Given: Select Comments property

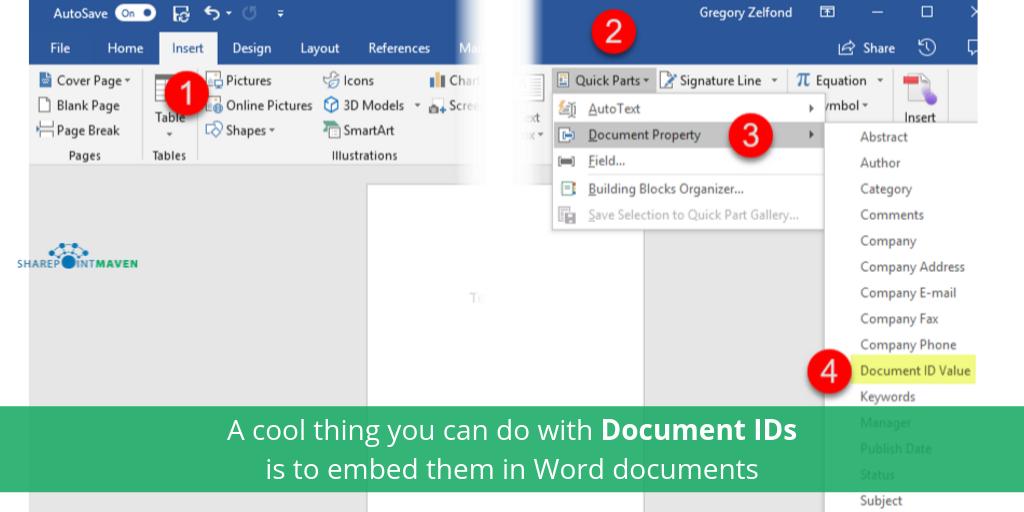Looking at the screenshot, I should [891, 215].
